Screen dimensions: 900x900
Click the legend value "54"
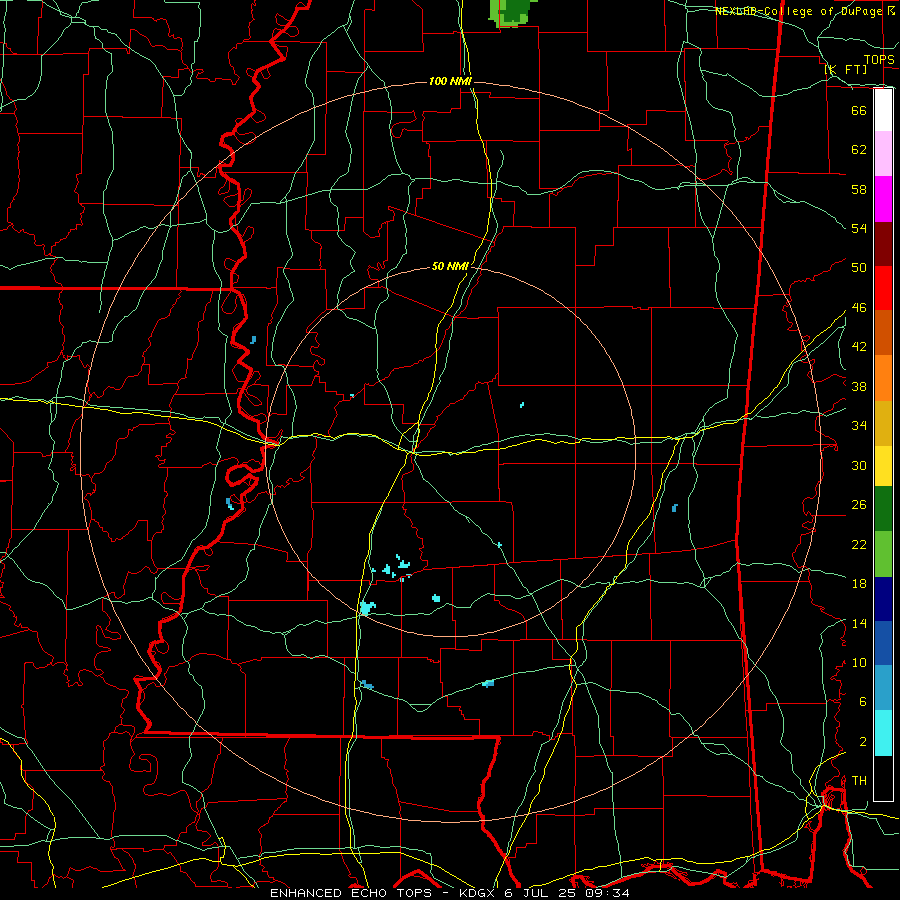point(859,228)
